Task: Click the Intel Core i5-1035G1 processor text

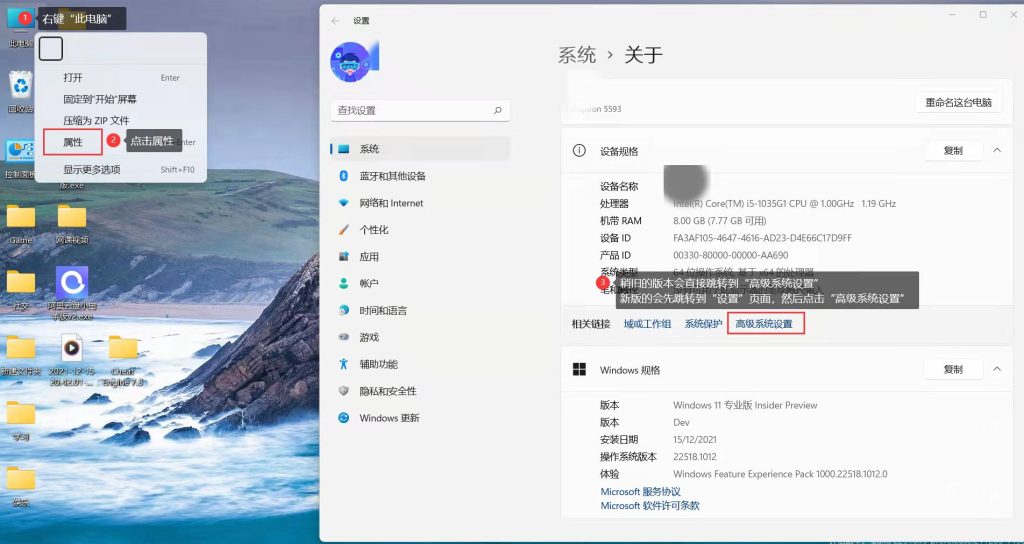Action: pyautogui.click(x=784, y=204)
